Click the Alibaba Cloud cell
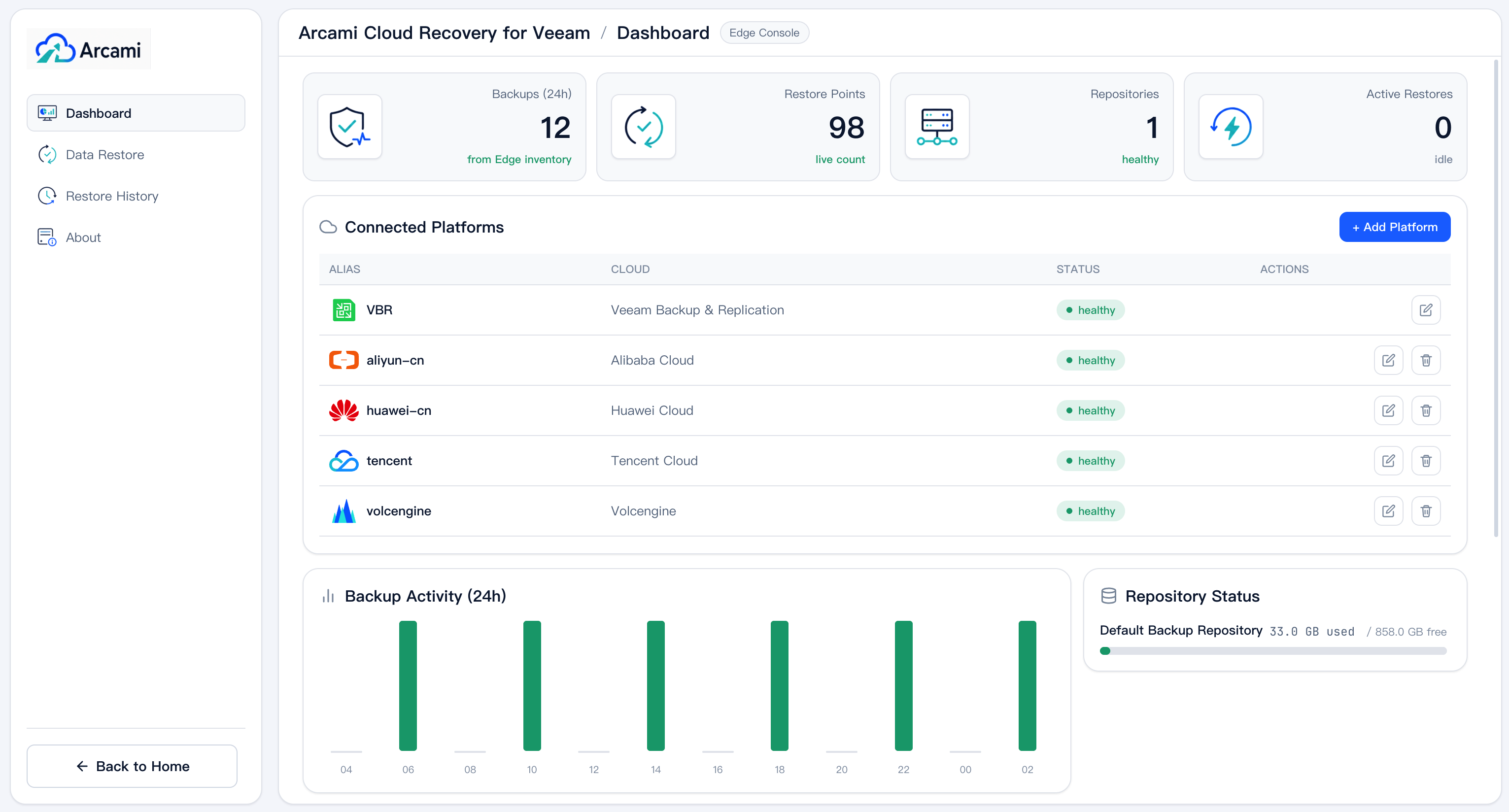 [652, 360]
